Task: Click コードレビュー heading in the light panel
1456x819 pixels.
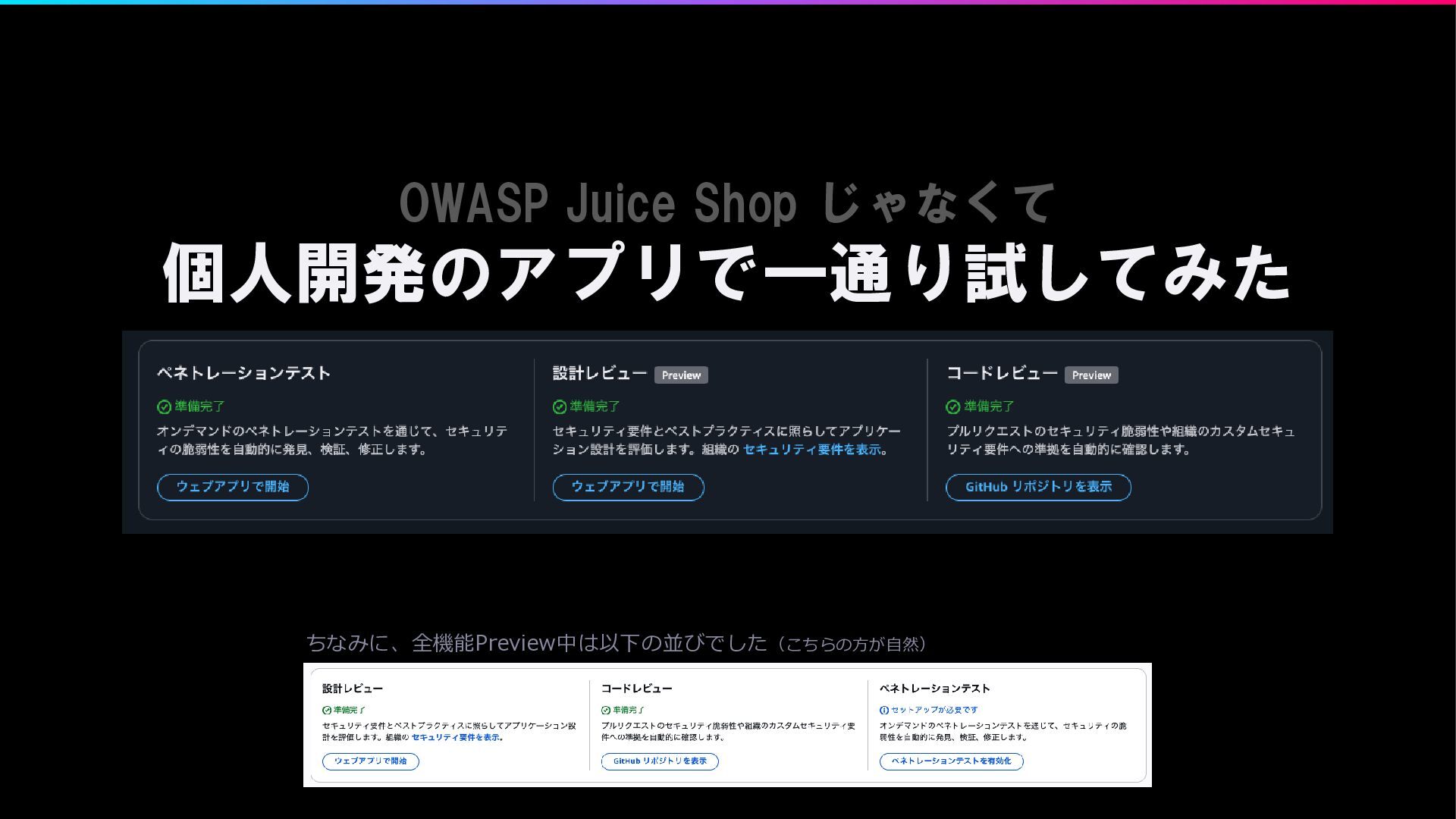Action: tap(637, 689)
